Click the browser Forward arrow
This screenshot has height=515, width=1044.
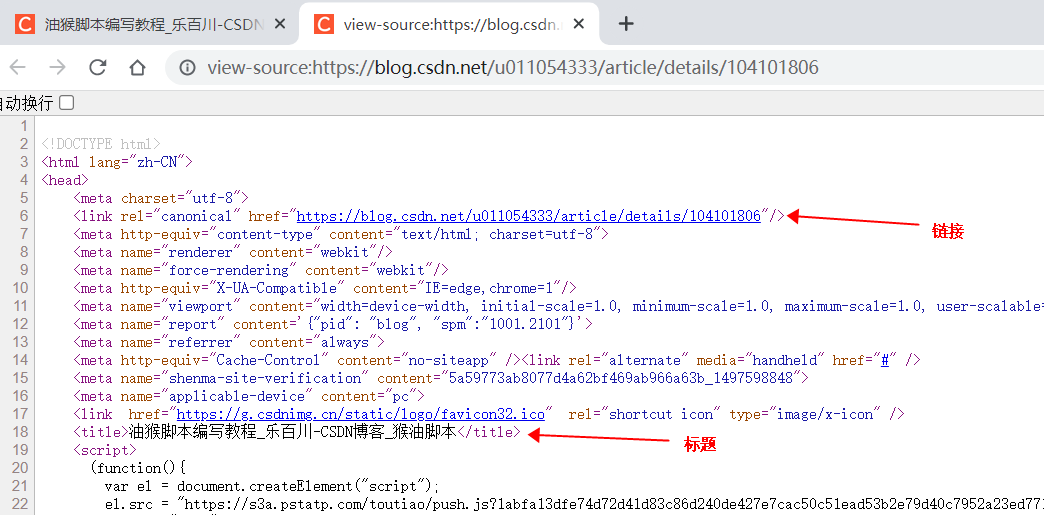[58, 67]
